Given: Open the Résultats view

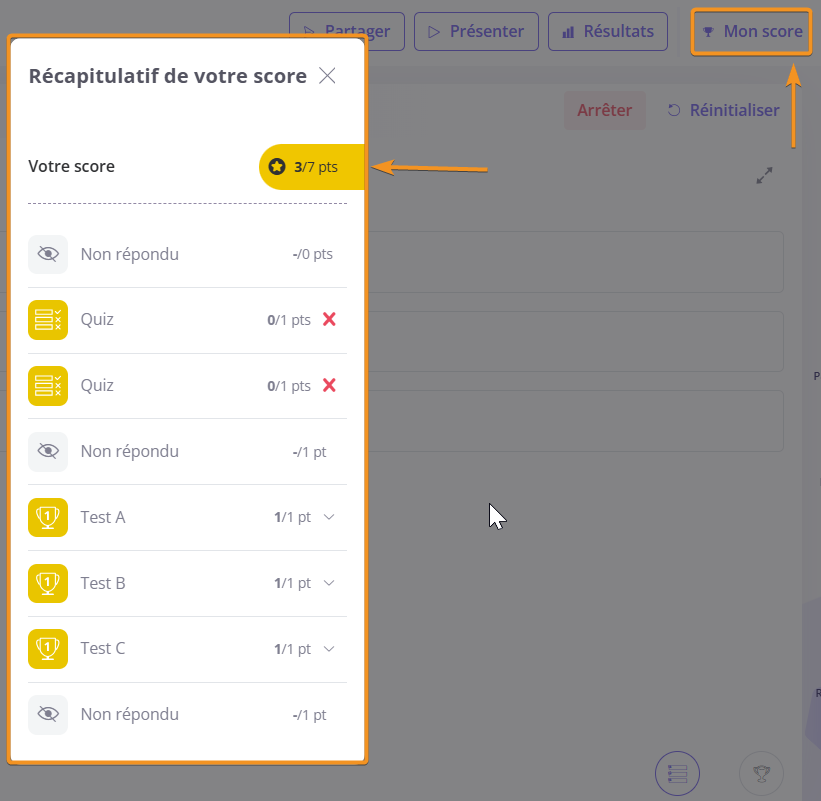Looking at the screenshot, I should point(607,31).
